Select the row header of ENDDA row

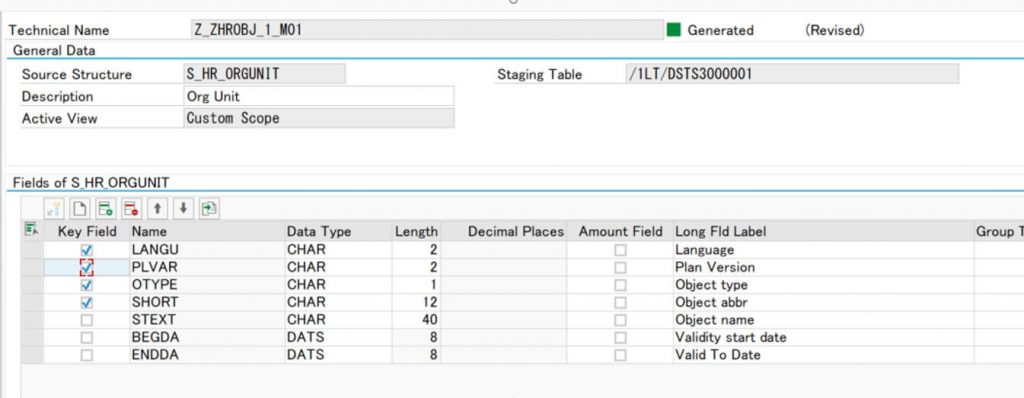click(32, 356)
